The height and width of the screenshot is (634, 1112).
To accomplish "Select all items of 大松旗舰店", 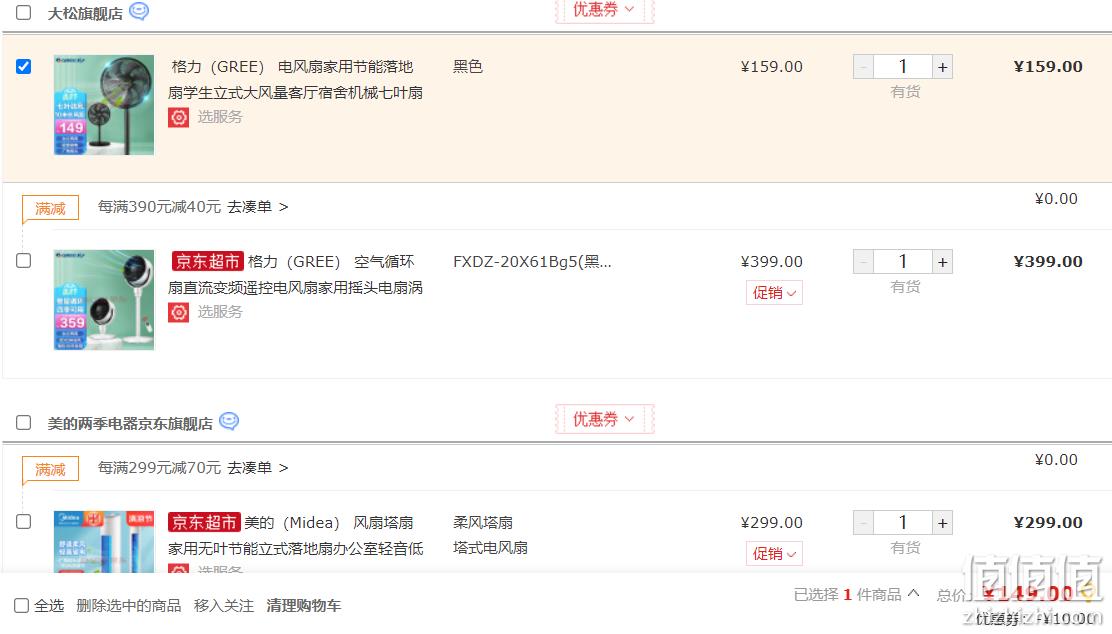I will 23,12.
